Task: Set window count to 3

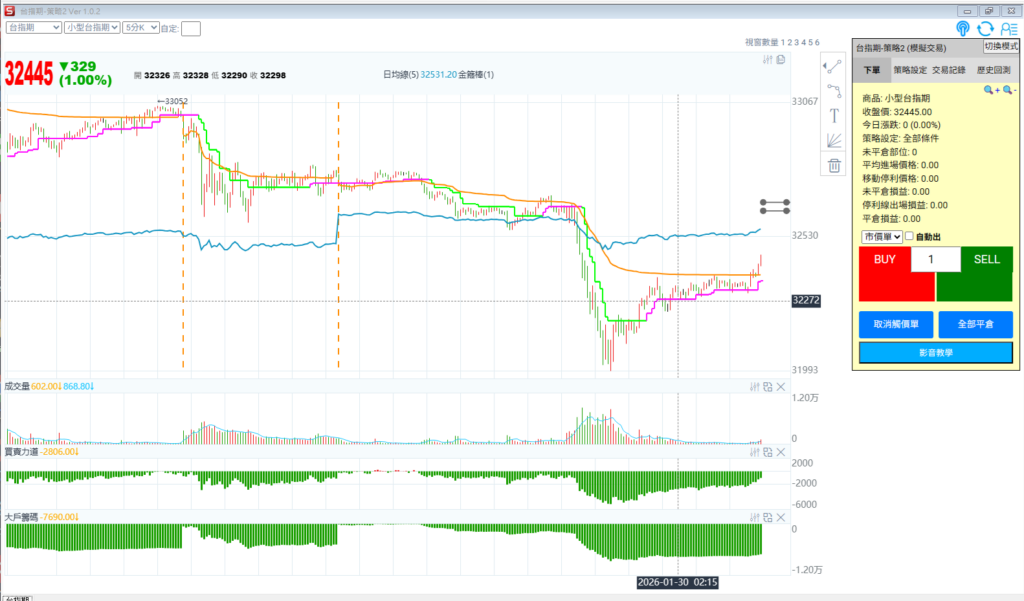Action: [x=798, y=42]
